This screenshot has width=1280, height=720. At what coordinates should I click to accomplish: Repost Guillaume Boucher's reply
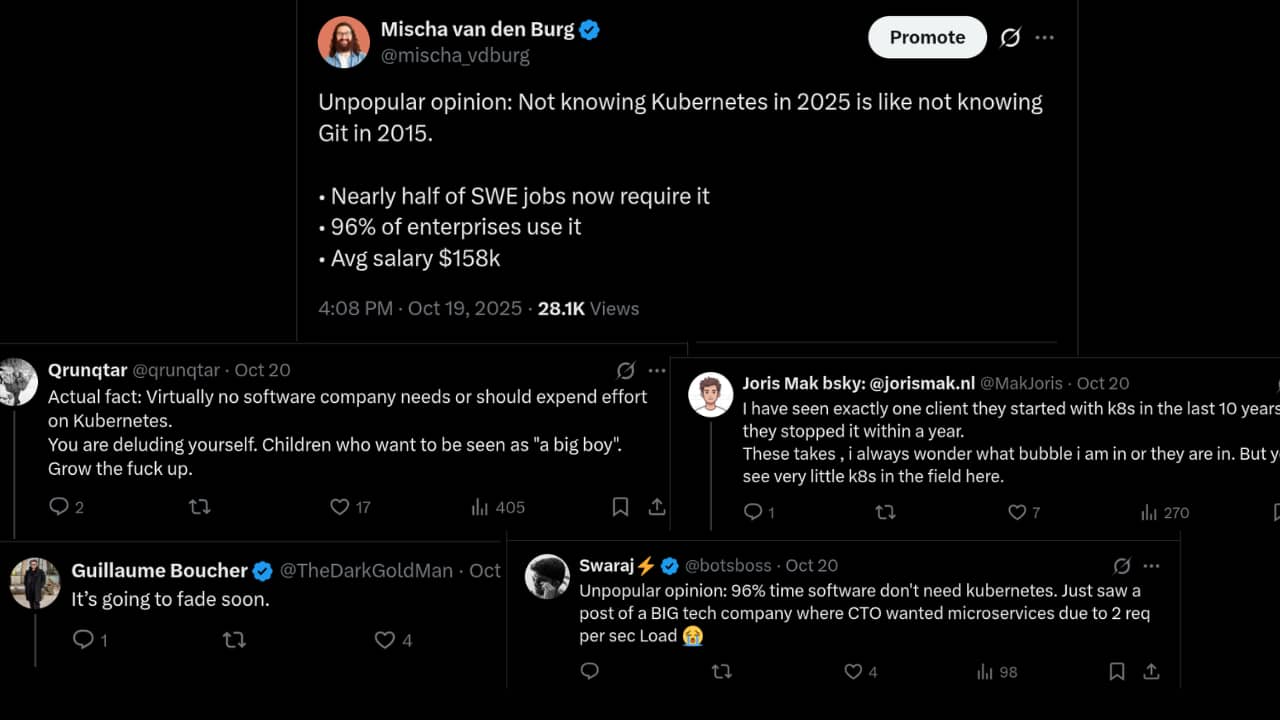tap(234, 639)
